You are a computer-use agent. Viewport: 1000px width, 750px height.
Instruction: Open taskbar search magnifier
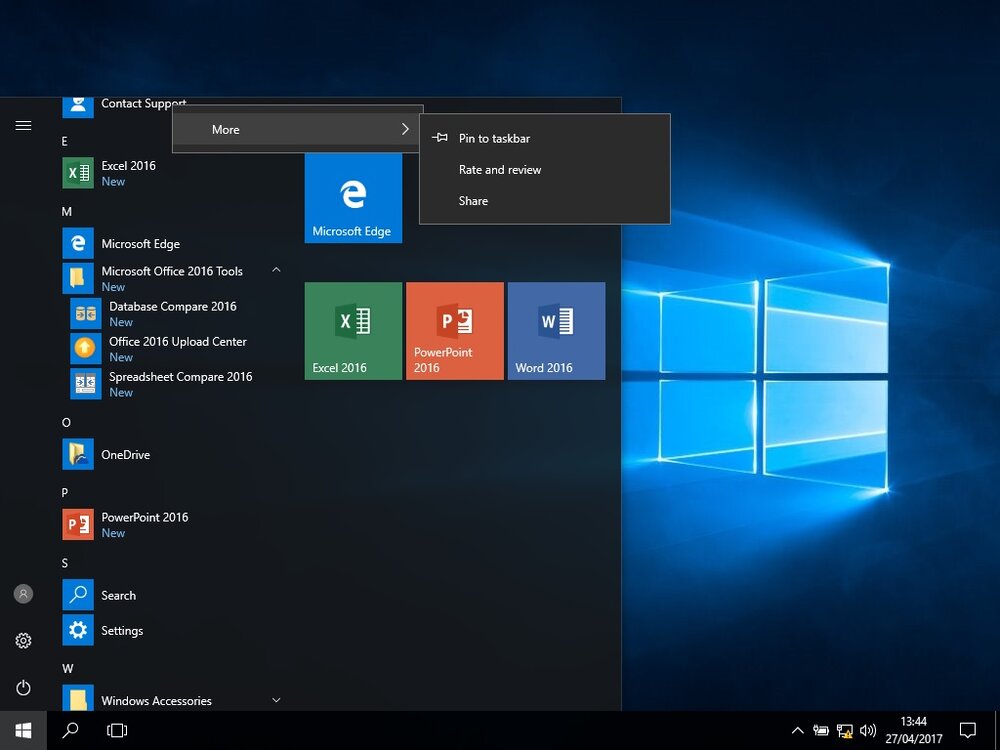pos(70,730)
